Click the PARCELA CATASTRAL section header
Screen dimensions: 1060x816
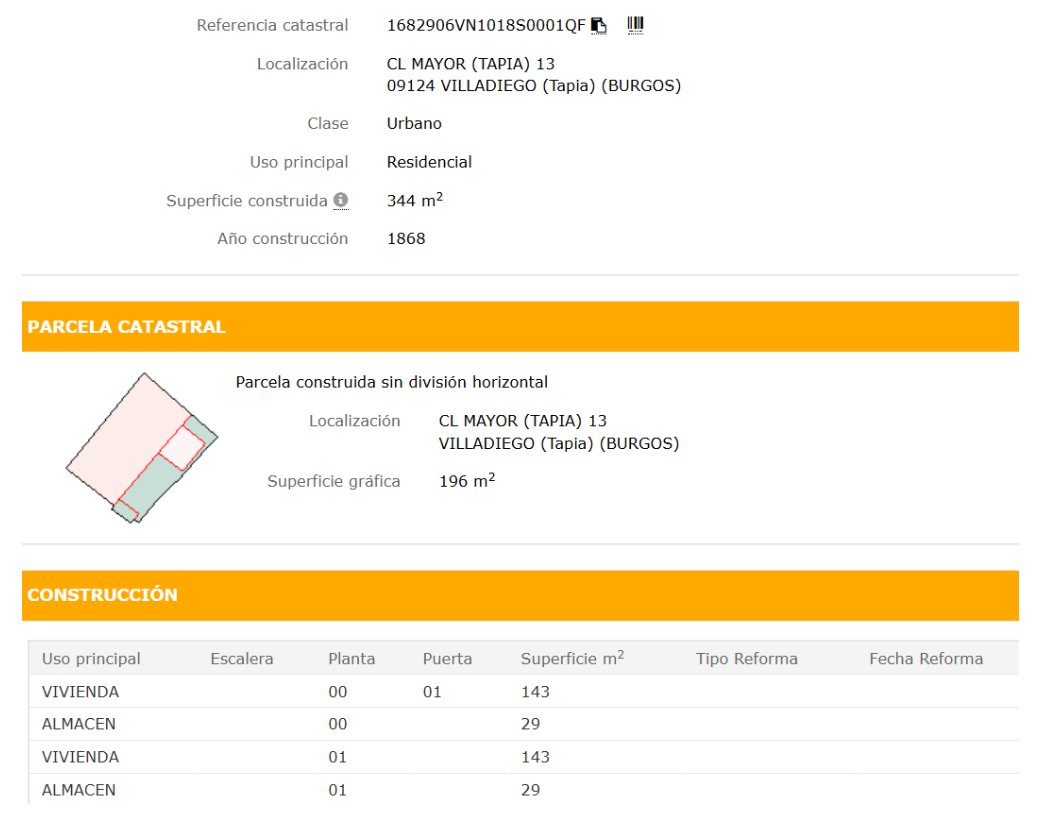(x=126, y=327)
